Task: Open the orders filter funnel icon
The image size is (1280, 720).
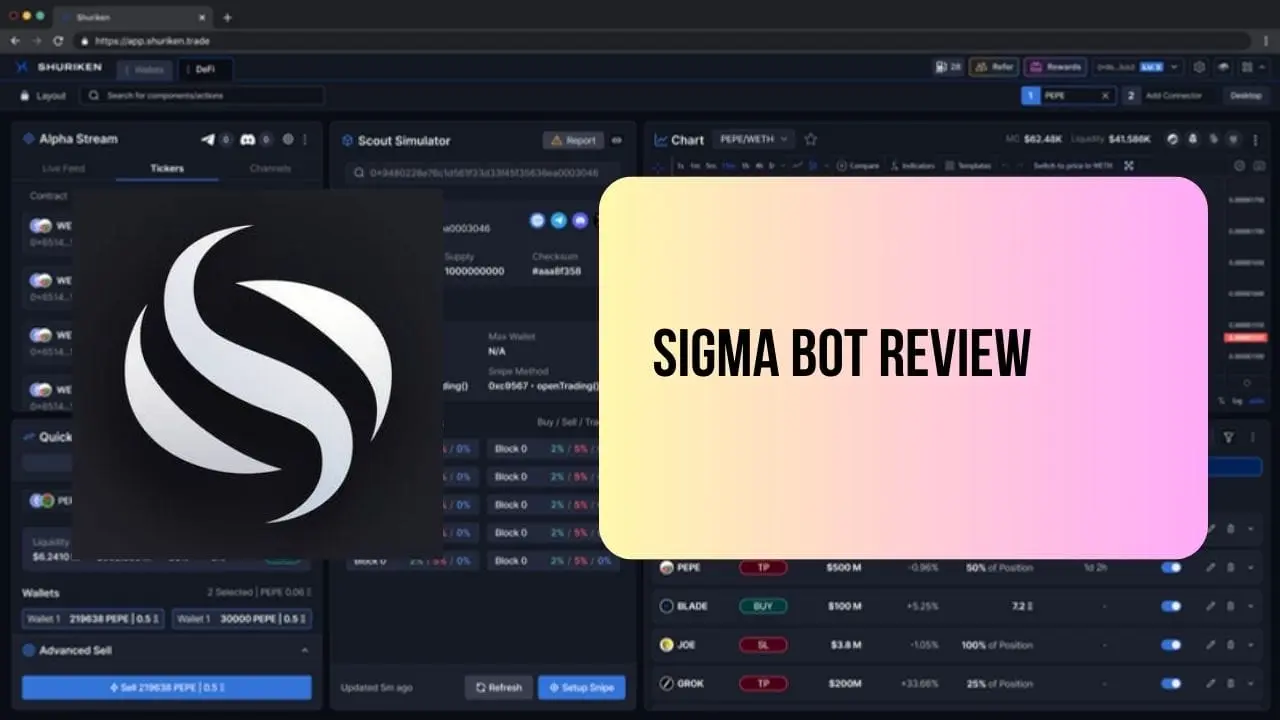Action: coord(1228,437)
